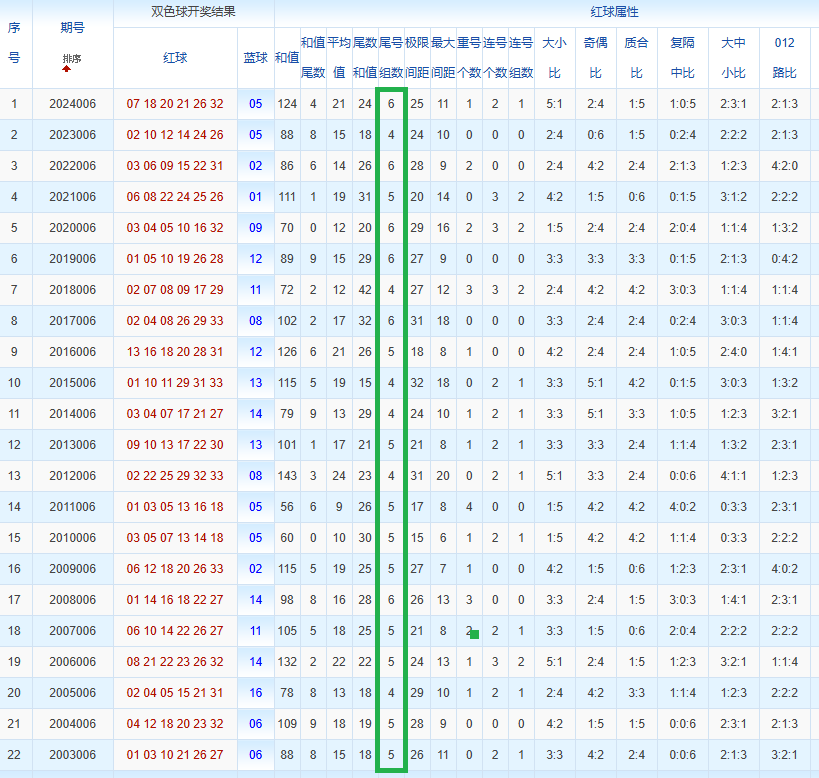The height and width of the screenshot is (778, 819).
Task: Click the 期号 column header
Action: click(72, 28)
